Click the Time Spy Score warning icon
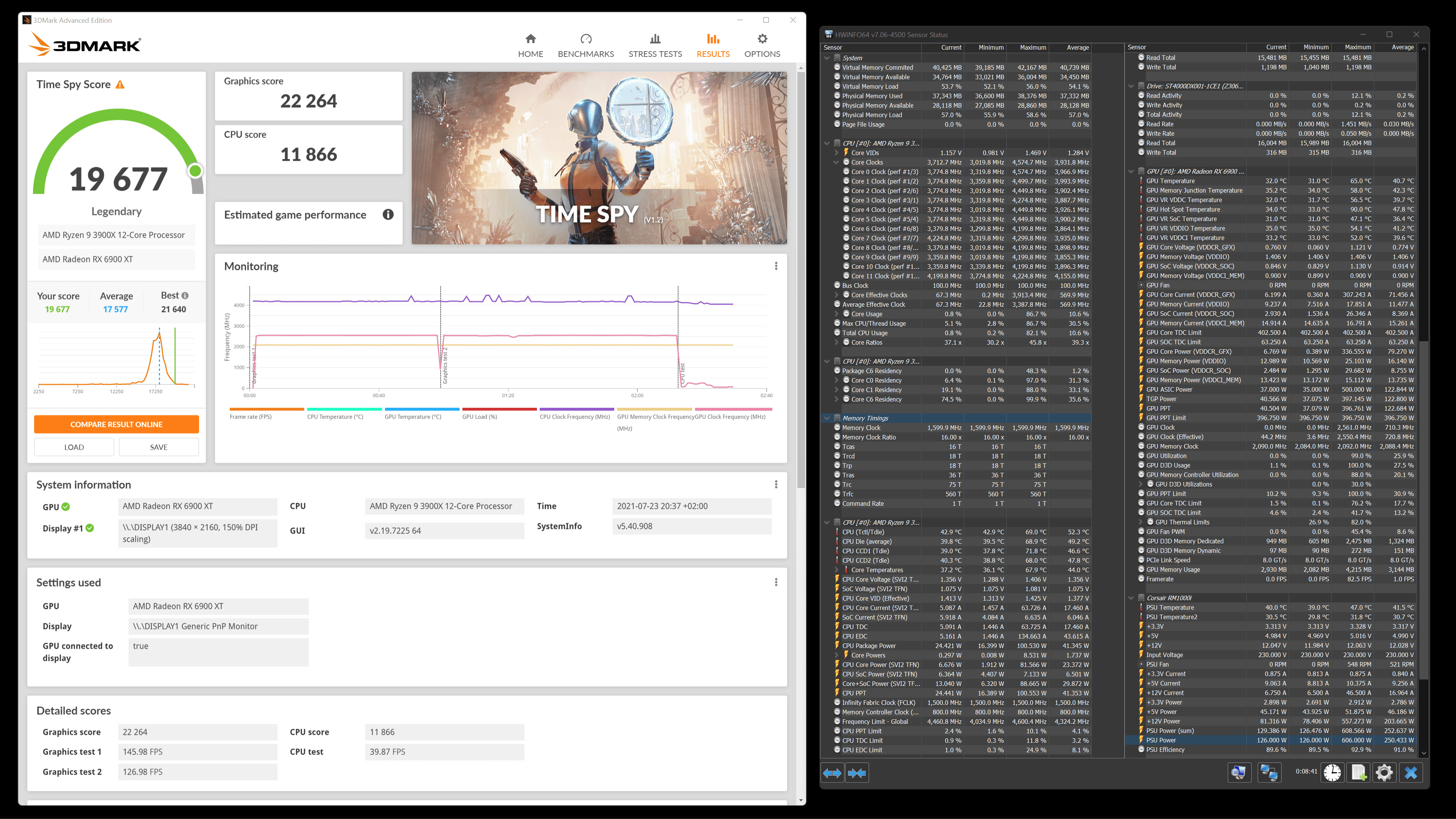This screenshot has height=819, width=1456. (120, 85)
